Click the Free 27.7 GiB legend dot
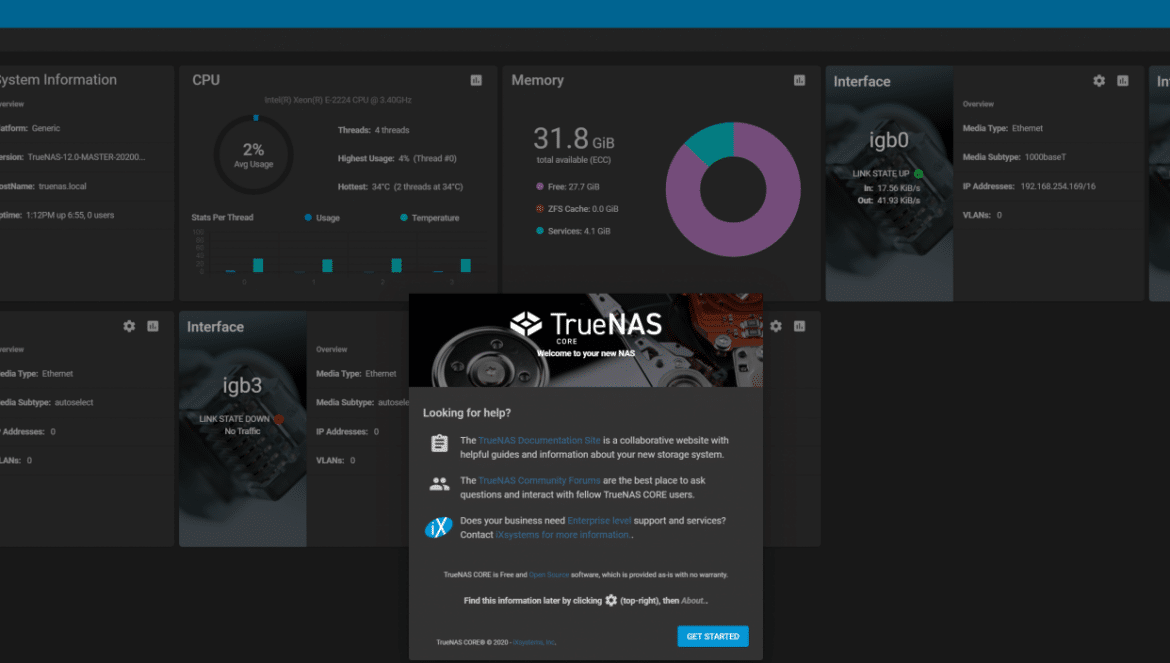This screenshot has height=663, width=1170. (x=539, y=186)
